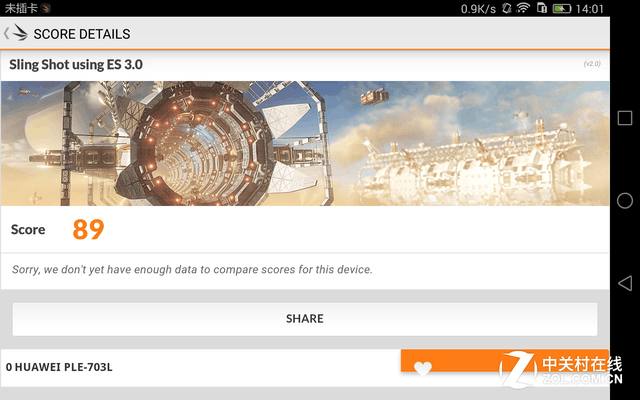Click the 3DMark logo in the header

pos(20,33)
